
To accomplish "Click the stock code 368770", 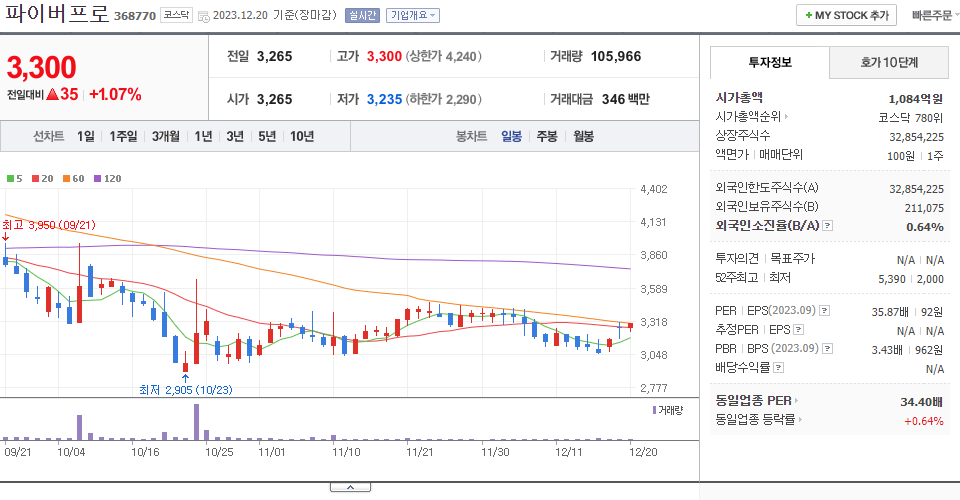I will (x=135, y=17).
